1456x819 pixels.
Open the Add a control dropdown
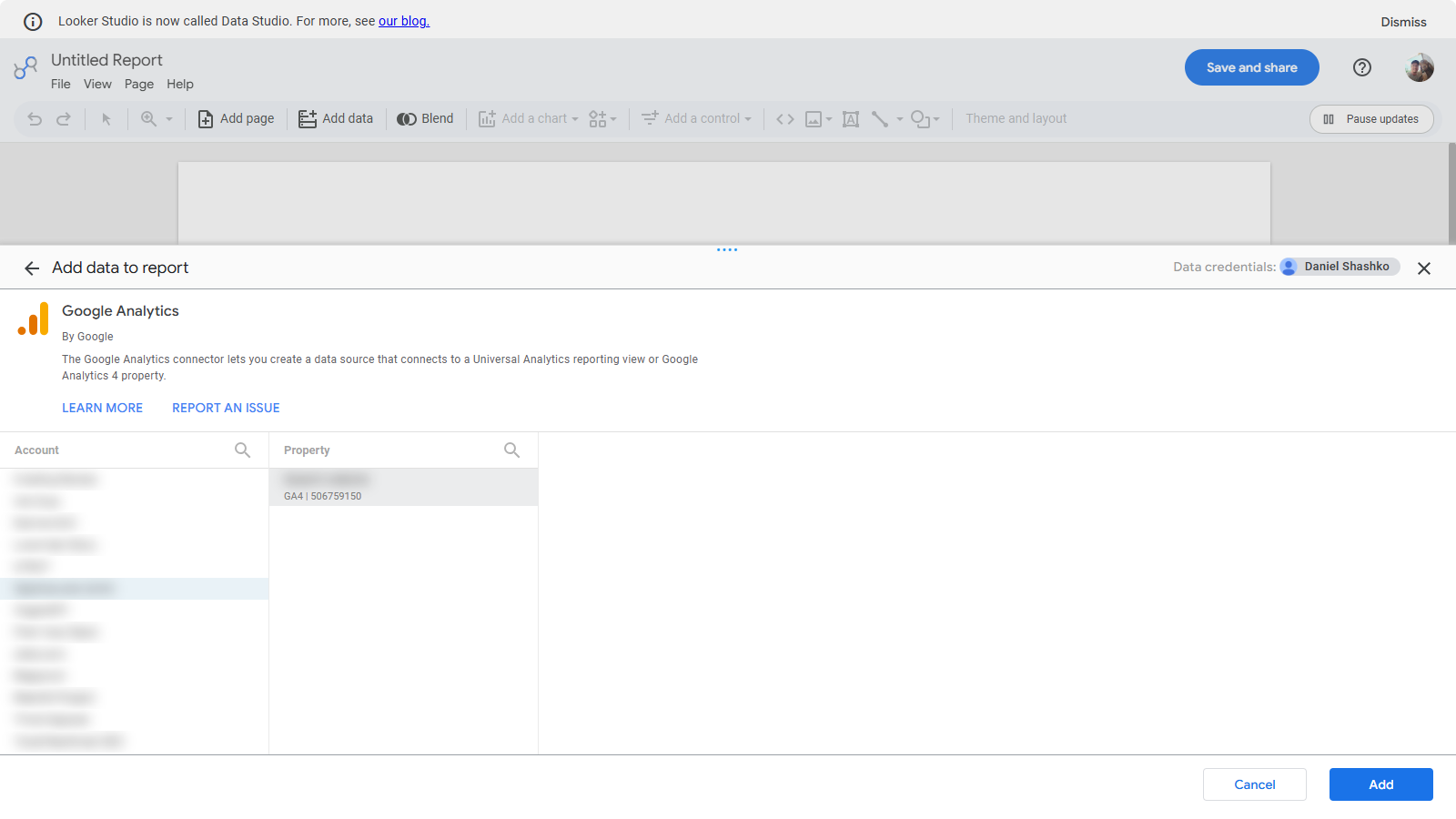(x=697, y=118)
